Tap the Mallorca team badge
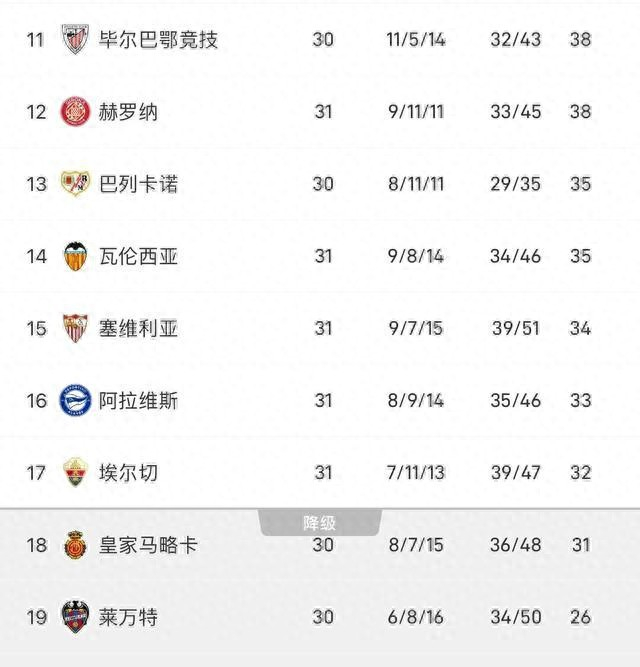The width and height of the screenshot is (640, 667). [x=76, y=545]
